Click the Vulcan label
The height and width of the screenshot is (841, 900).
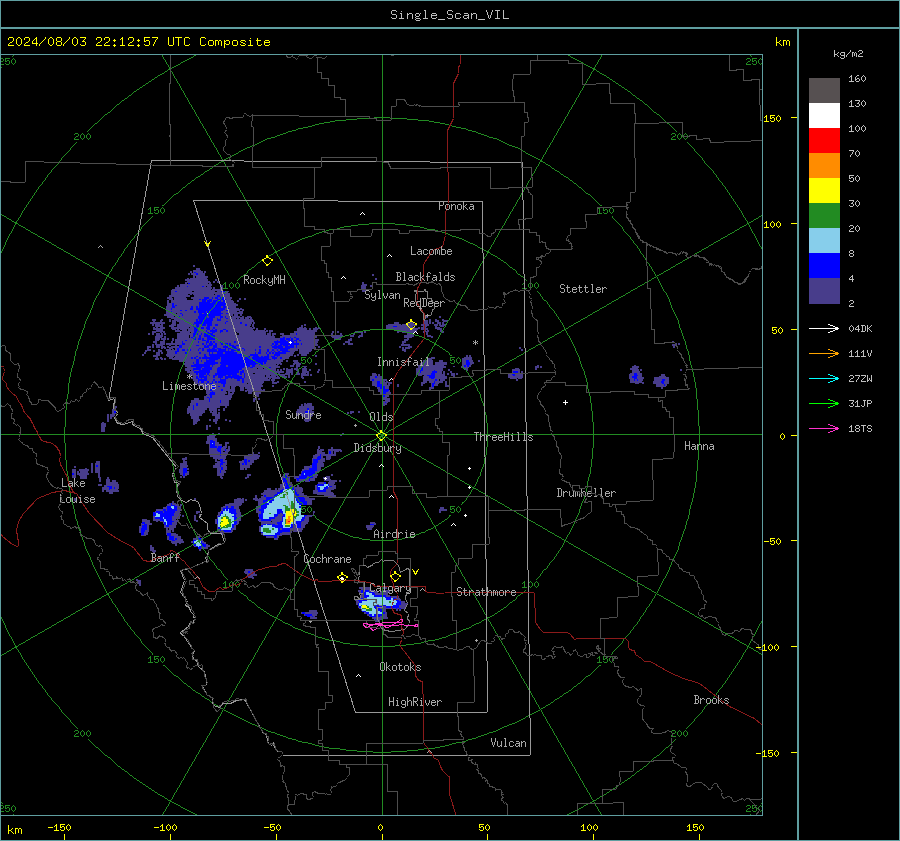pos(508,743)
